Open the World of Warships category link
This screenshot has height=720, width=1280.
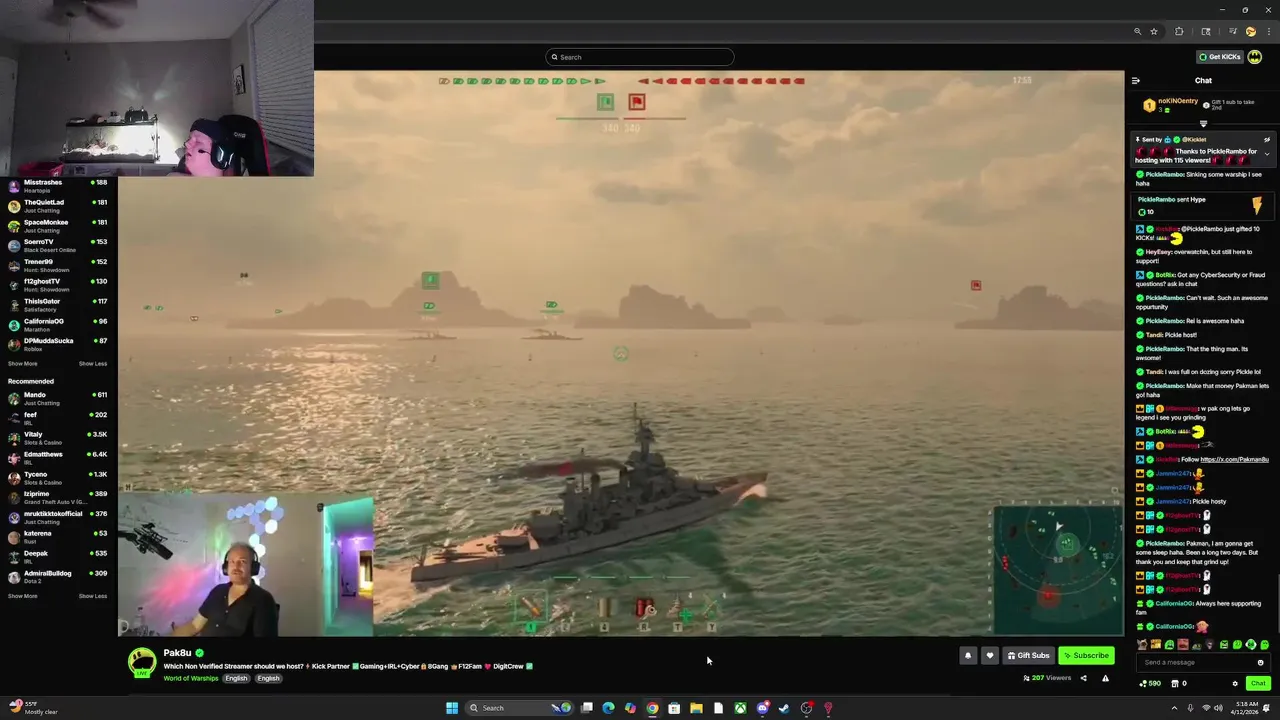click(190, 678)
